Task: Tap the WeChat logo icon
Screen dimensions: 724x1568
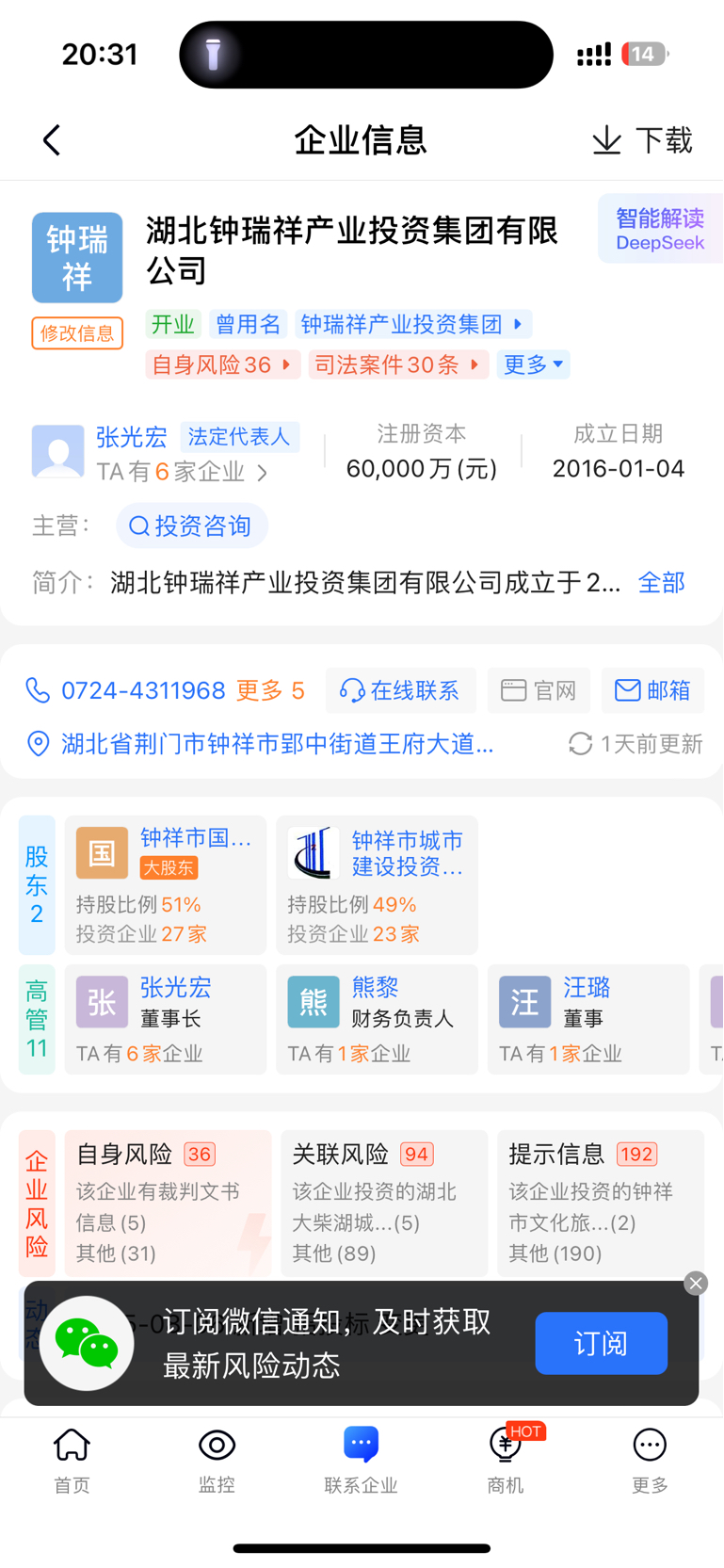Action: (87, 1344)
